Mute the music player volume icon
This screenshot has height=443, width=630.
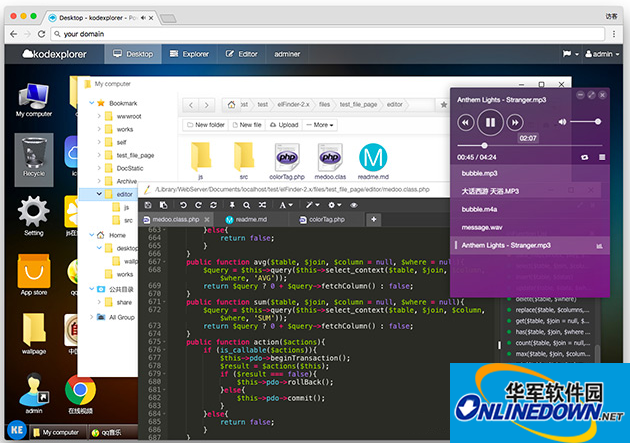coord(562,122)
